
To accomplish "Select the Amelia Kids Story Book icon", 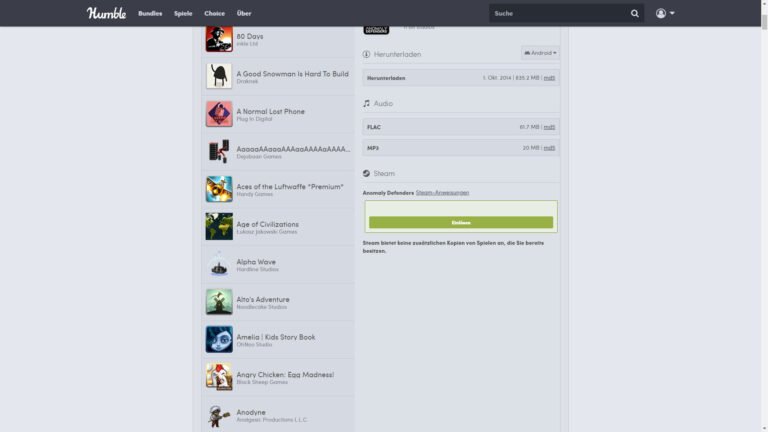I will (x=219, y=339).
